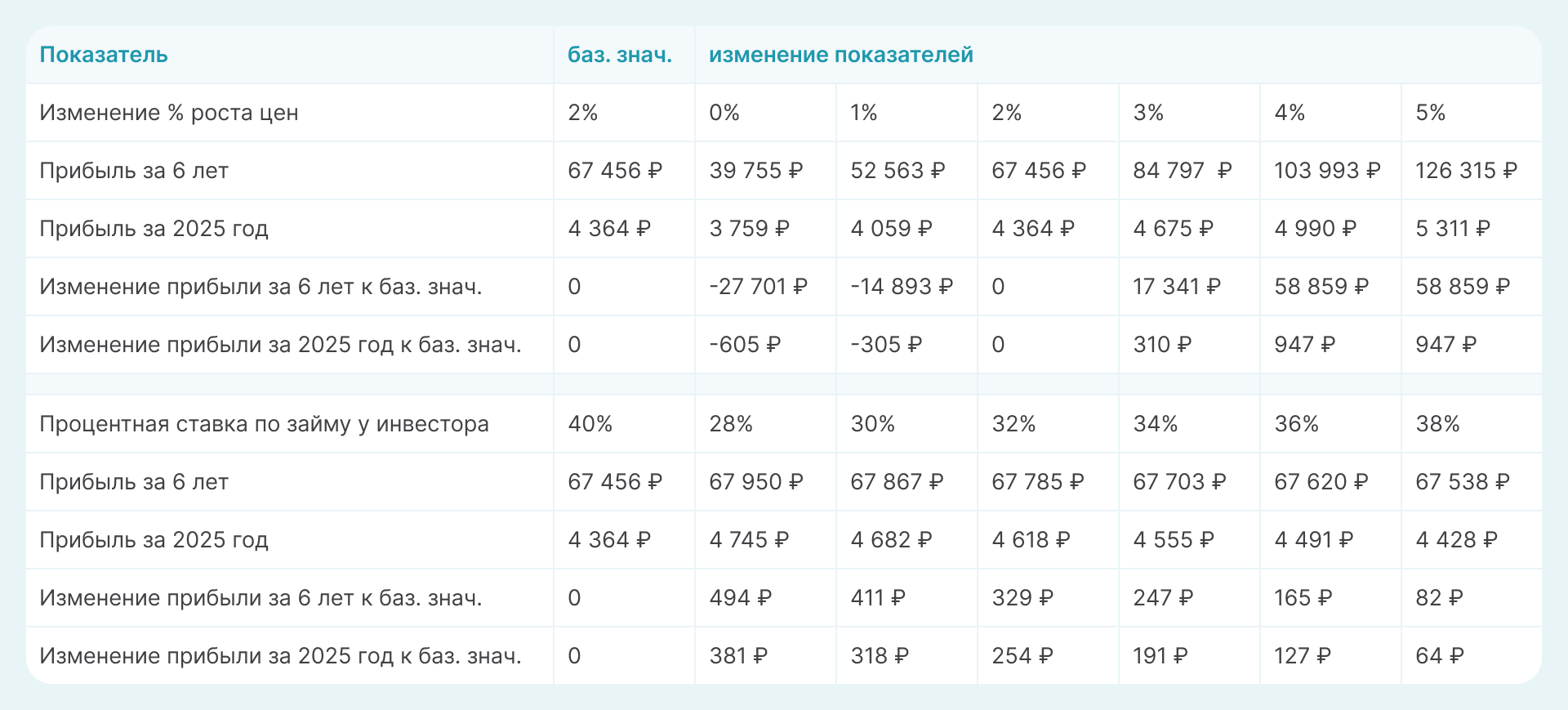Click the 5 311 ₽ cell
This screenshot has width=1568, height=710.
pos(1452,229)
